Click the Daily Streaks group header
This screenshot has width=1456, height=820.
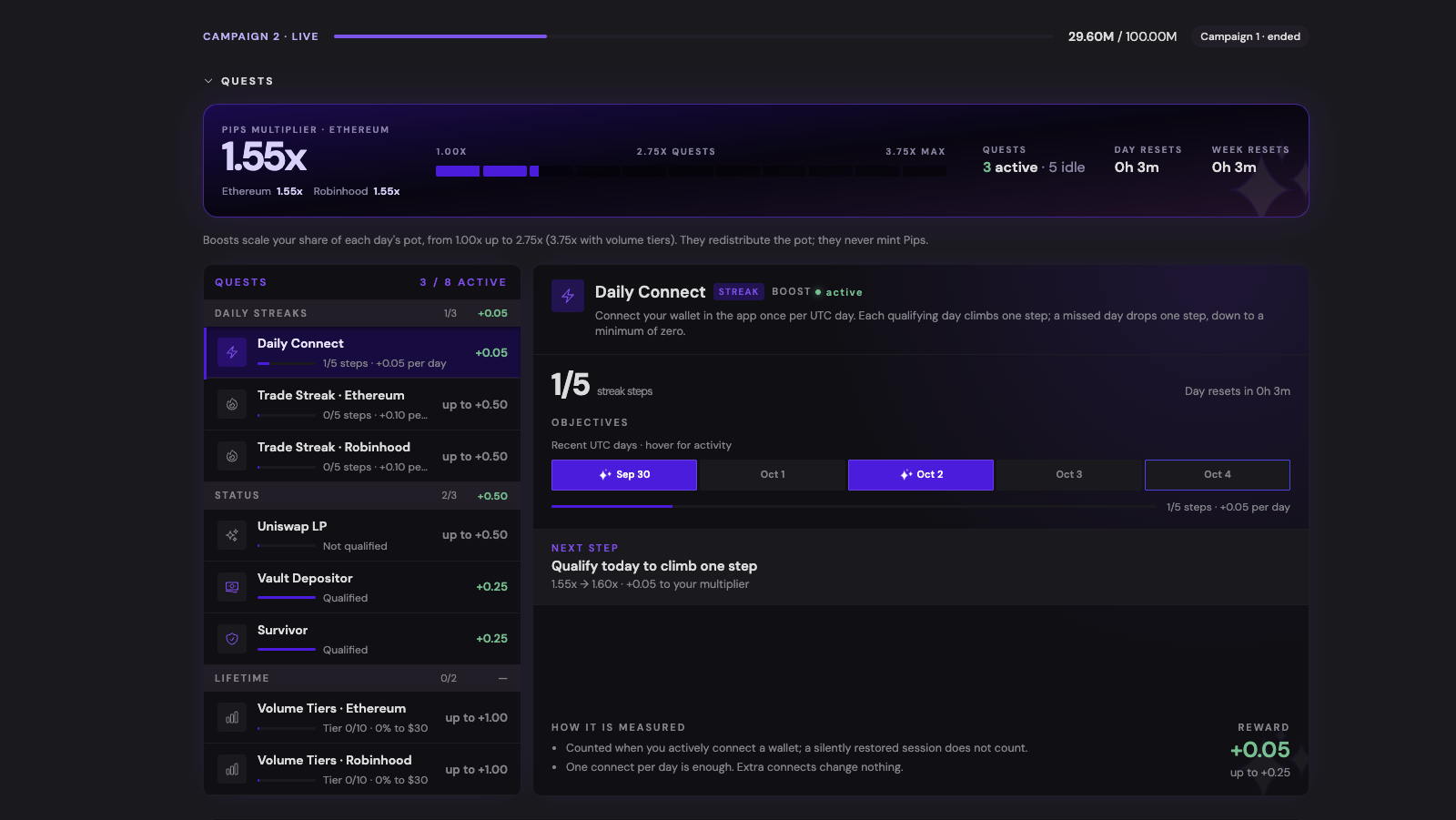362,313
